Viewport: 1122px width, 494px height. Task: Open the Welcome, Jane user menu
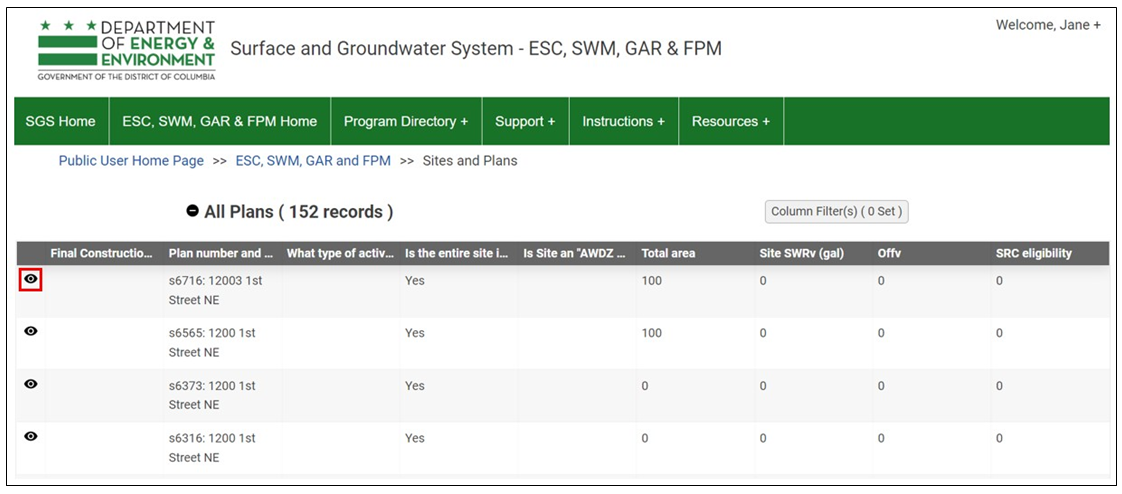click(1047, 25)
